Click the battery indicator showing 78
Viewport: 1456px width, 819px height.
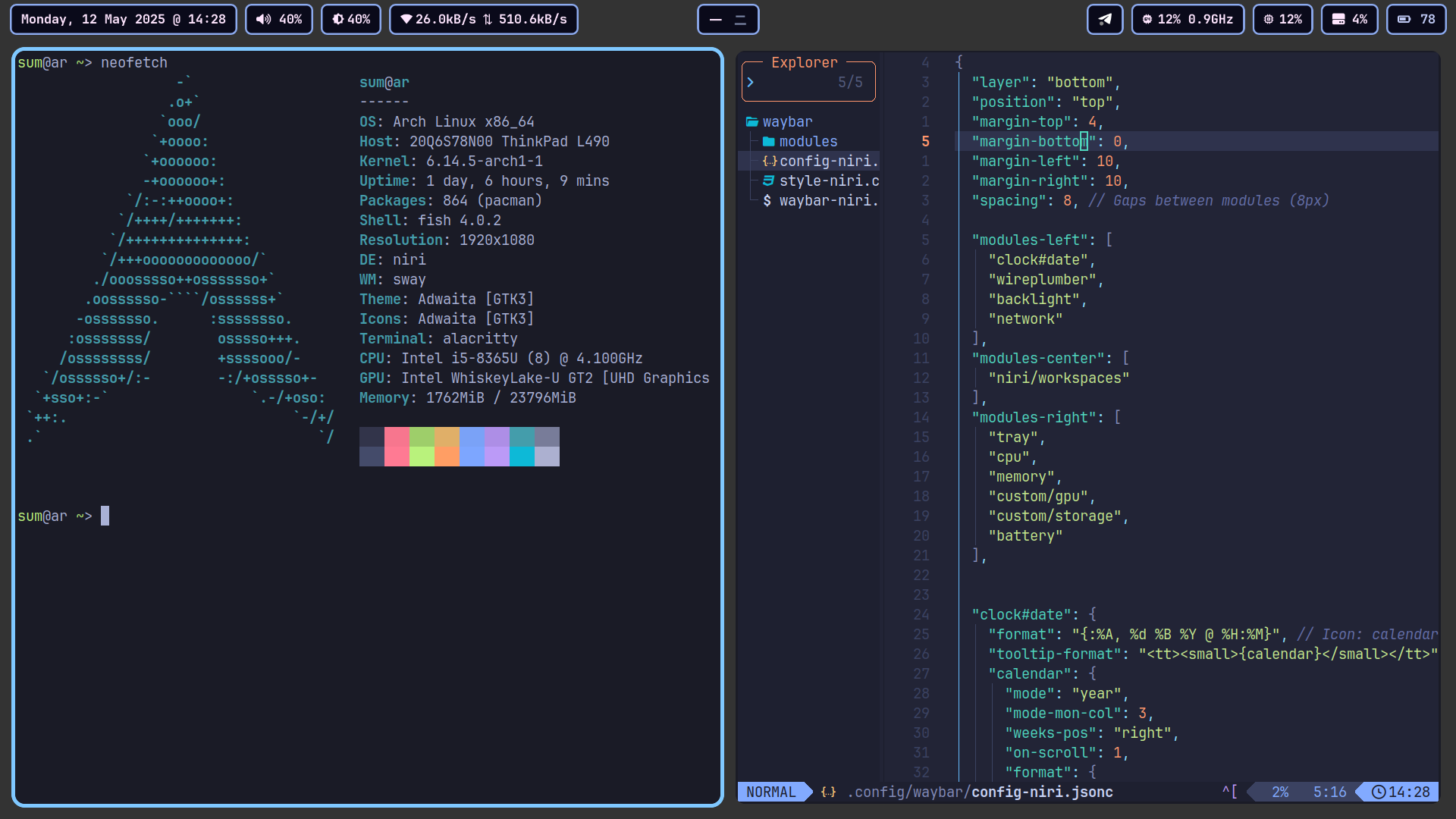tap(1416, 19)
